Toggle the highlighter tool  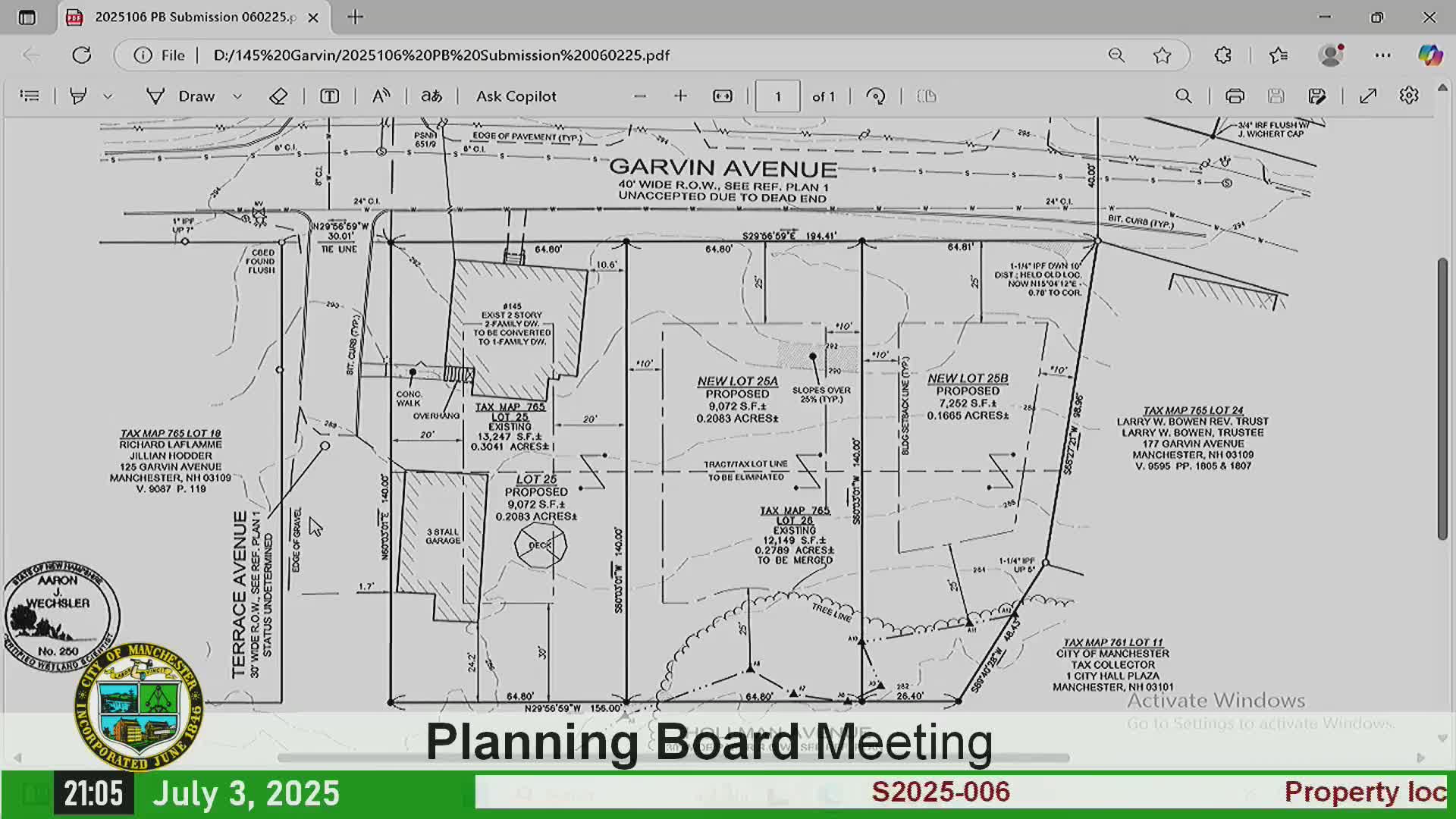coord(78,96)
